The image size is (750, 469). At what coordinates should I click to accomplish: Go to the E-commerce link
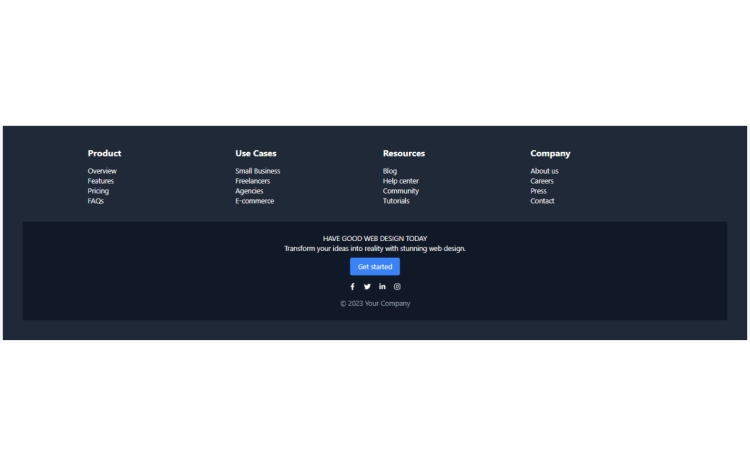(x=254, y=201)
